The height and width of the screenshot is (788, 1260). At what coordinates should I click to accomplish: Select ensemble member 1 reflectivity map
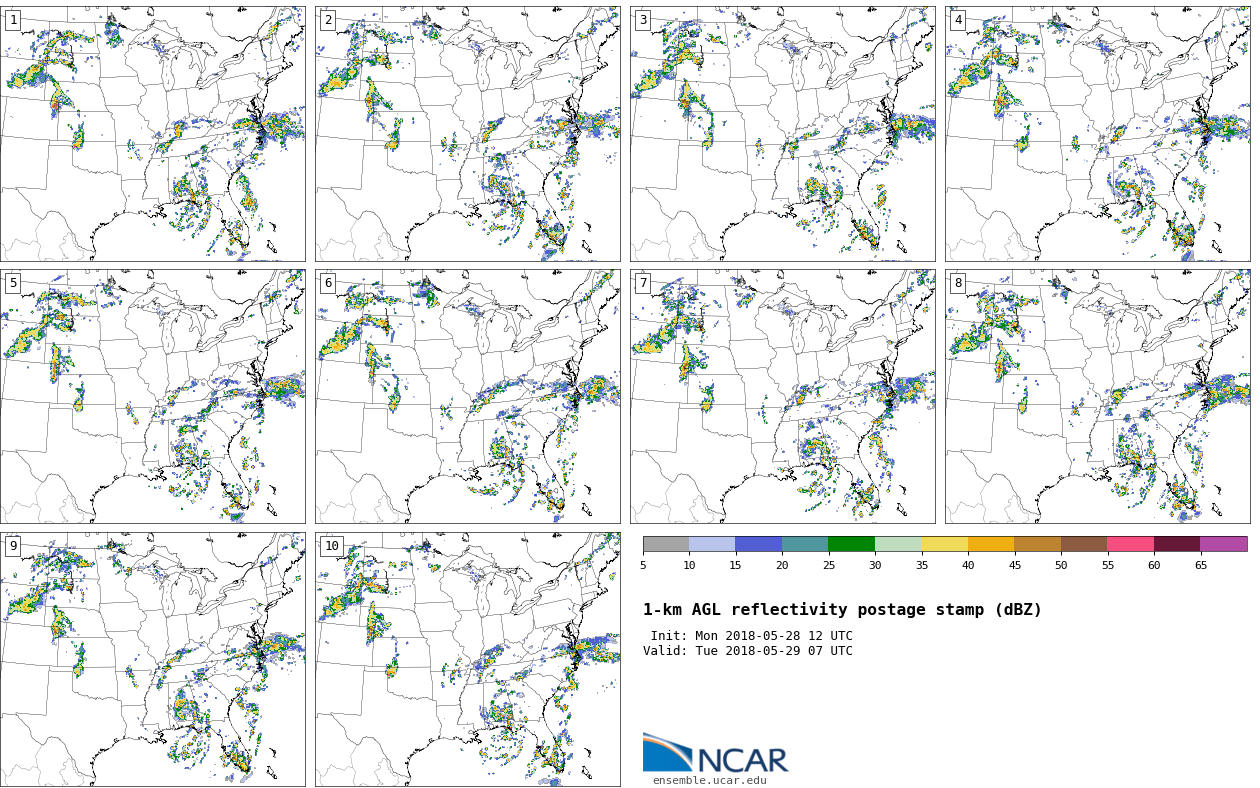tap(153, 134)
